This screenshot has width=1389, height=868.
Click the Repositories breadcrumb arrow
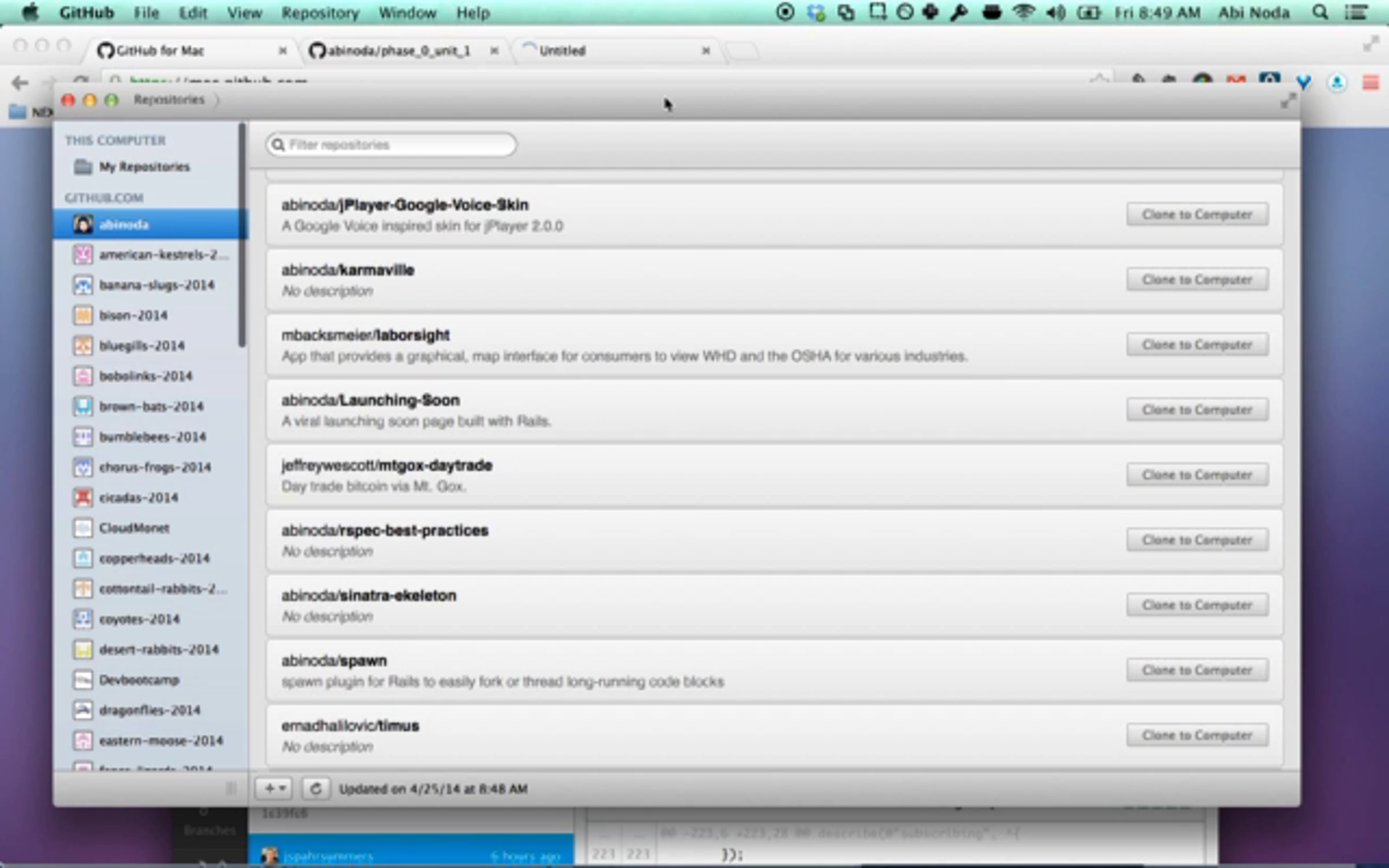(217, 100)
